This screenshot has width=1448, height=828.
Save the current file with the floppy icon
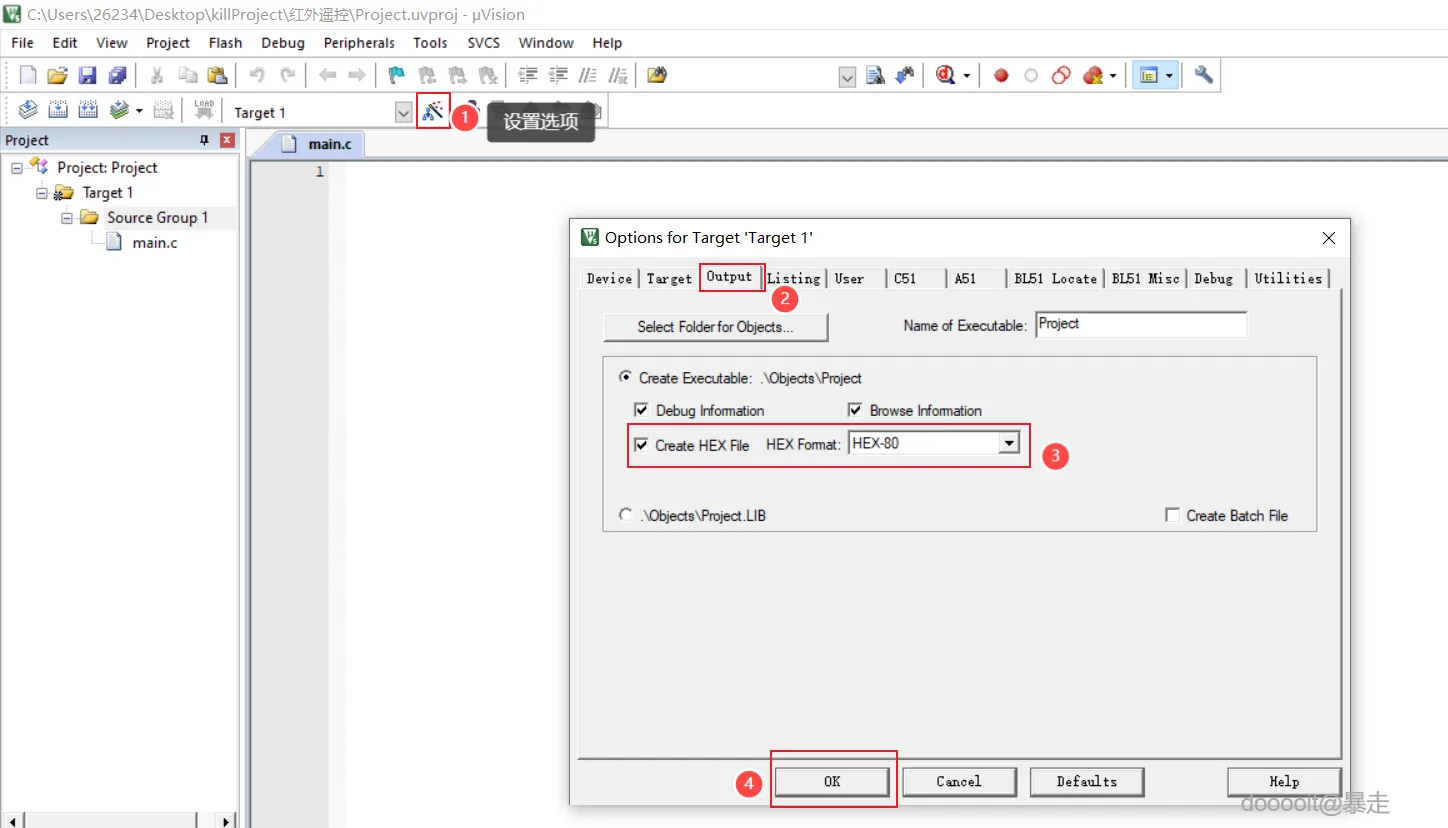tap(88, 75)
